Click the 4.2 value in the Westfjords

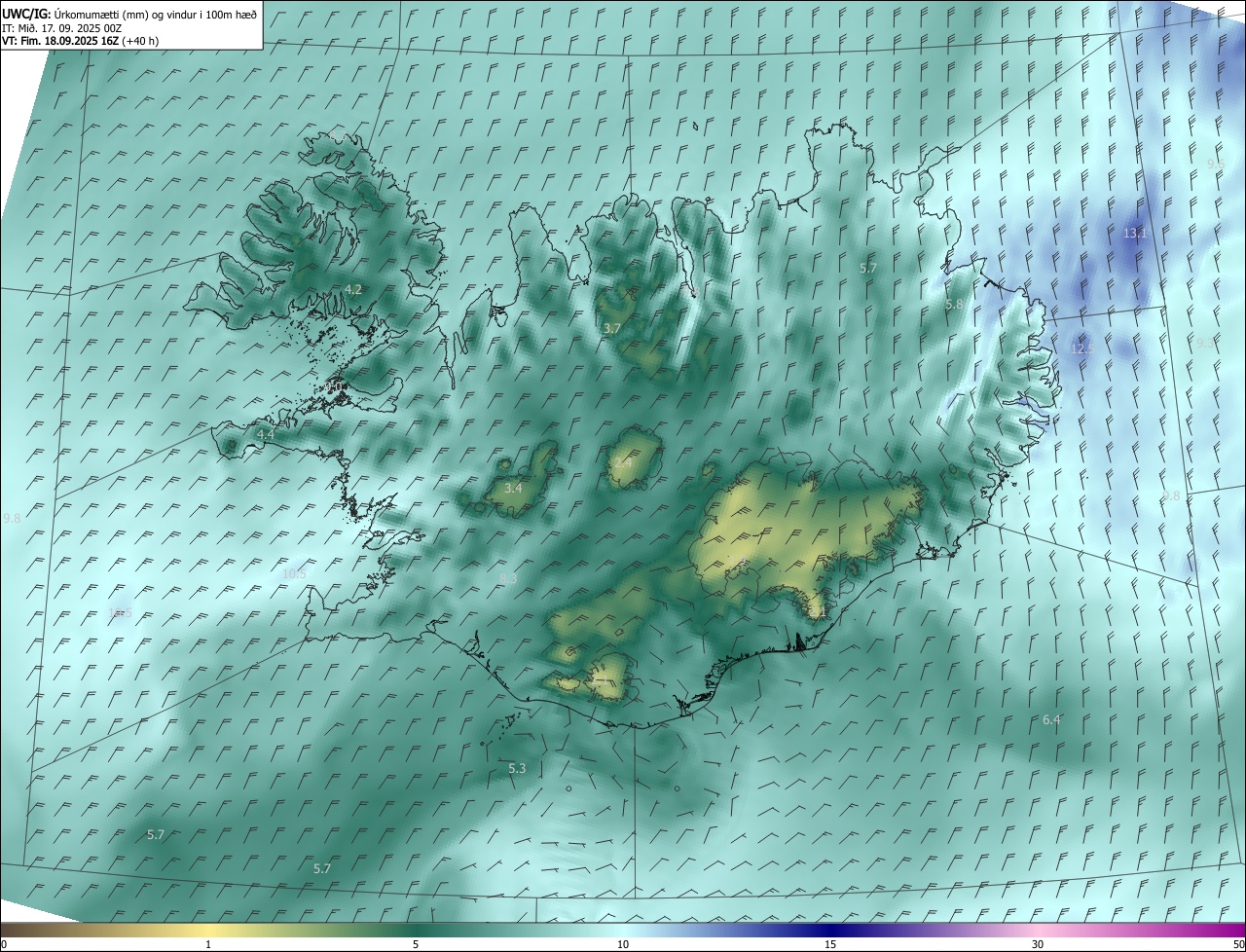click(353, 289)
